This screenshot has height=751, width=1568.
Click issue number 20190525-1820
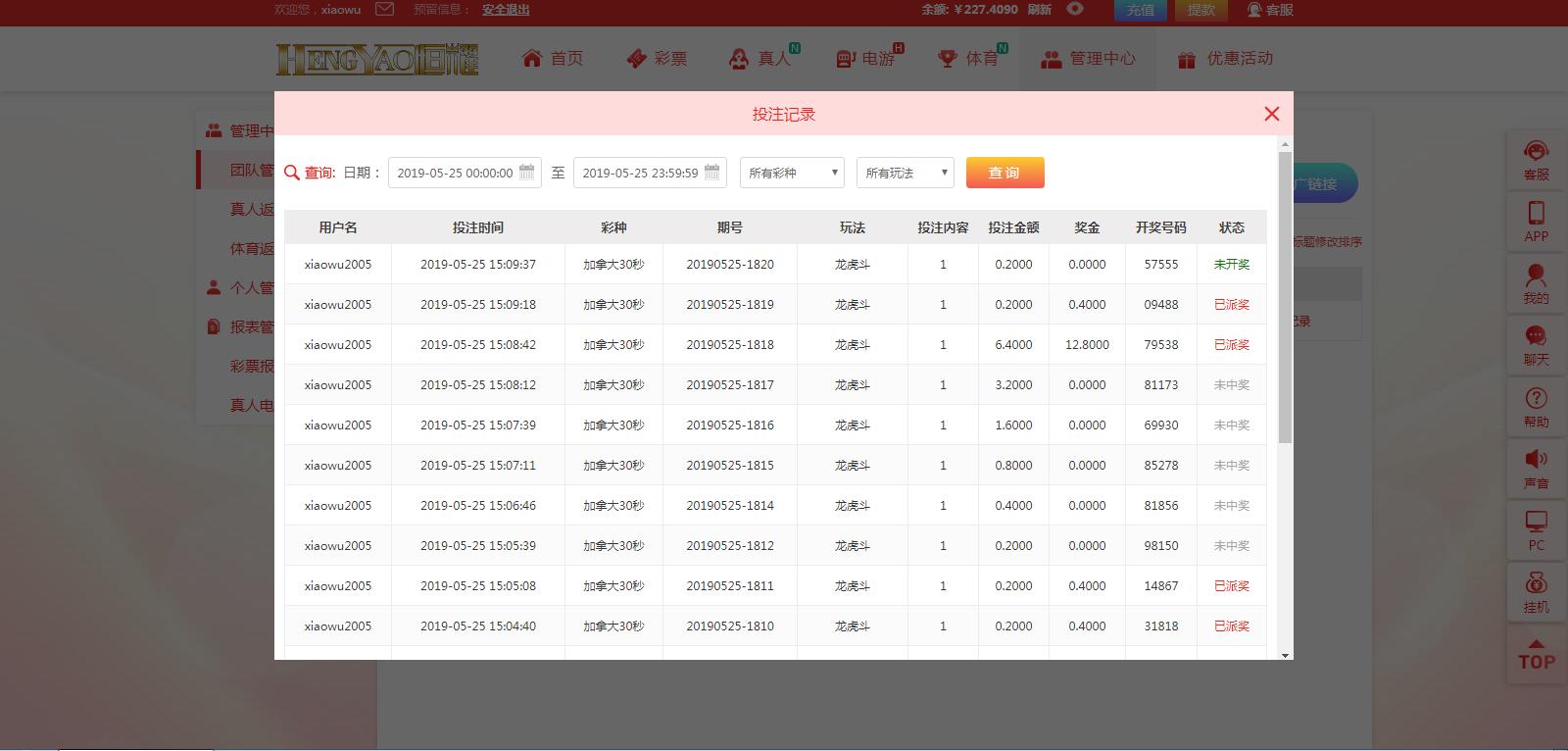tap(730, 265)
